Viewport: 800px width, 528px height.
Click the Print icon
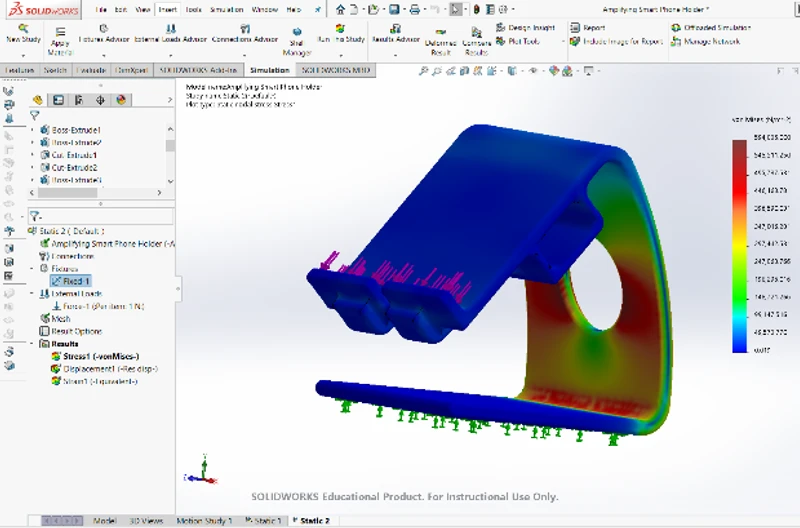[415, 9]
